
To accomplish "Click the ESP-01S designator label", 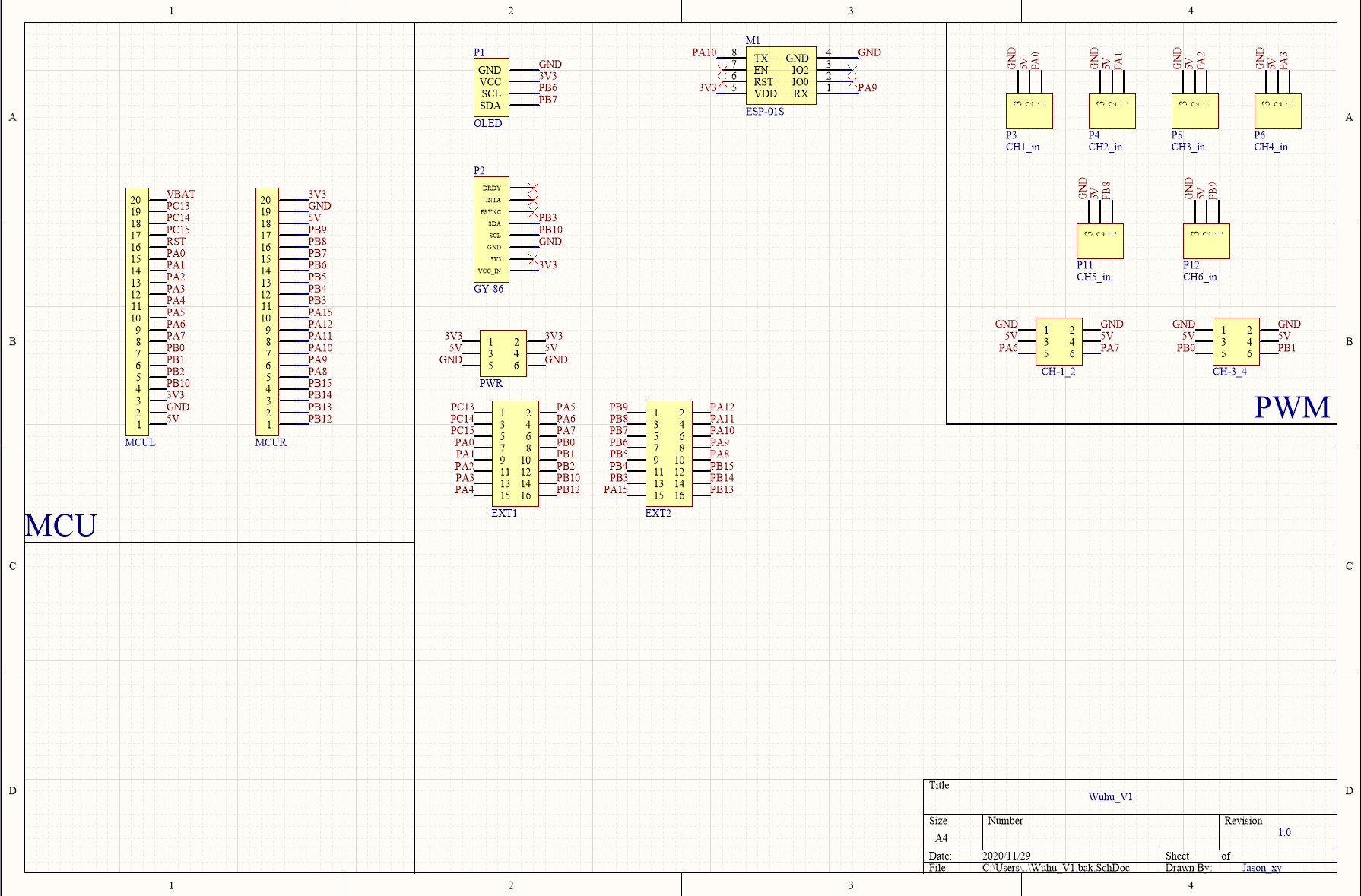I will coord(765,112).
